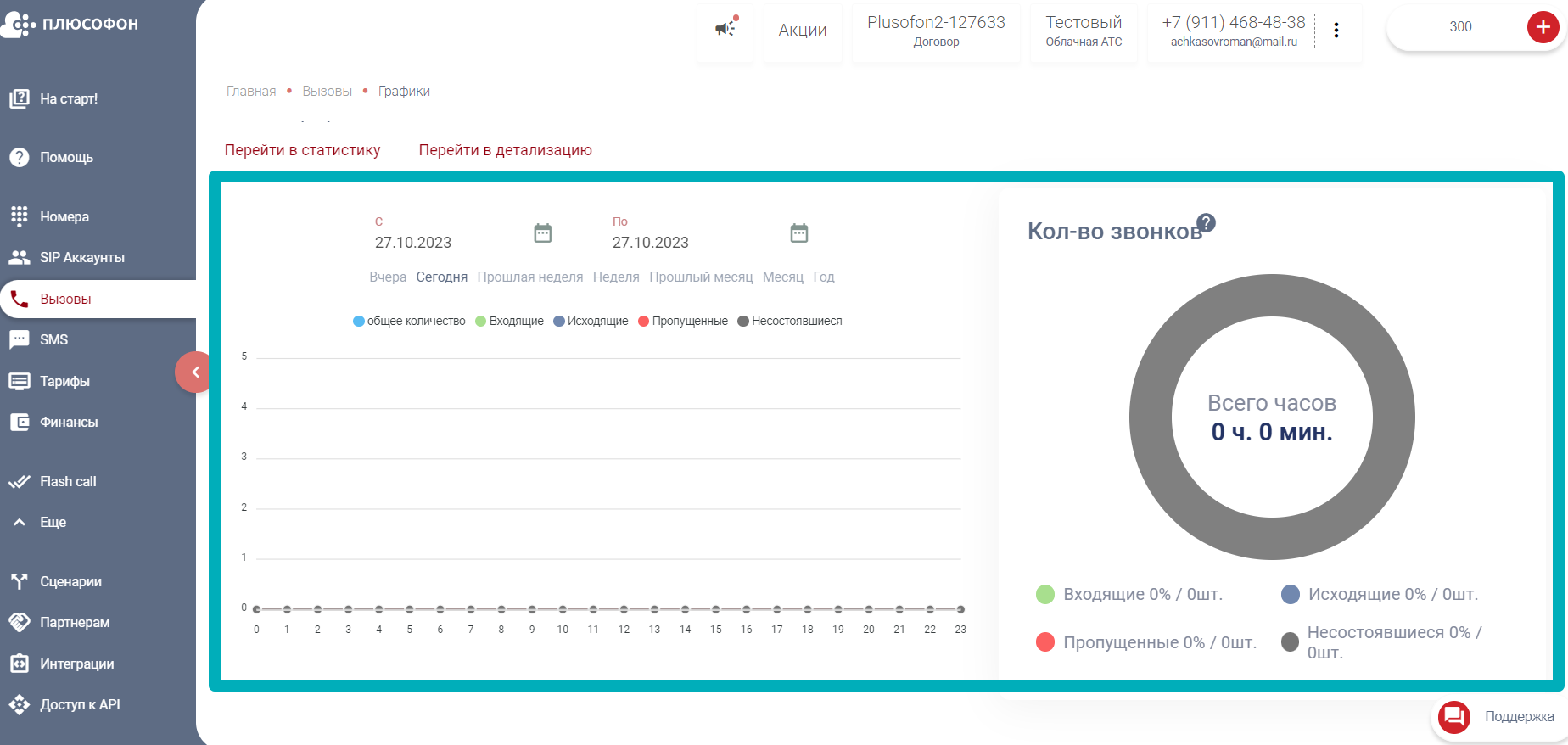Select the Неделя period
The image size is (1568, 745).
click(616, 277)
